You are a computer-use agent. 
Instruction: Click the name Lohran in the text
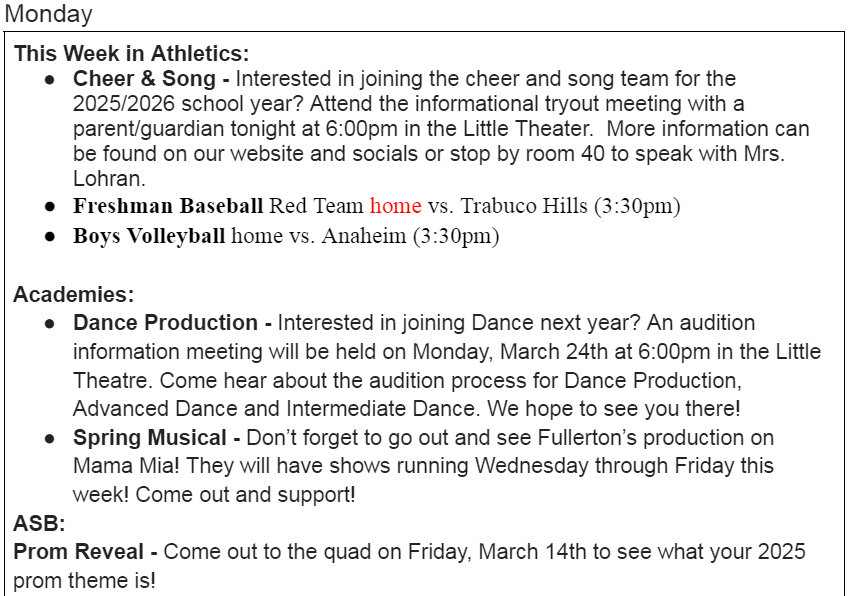tap(109, 179)
